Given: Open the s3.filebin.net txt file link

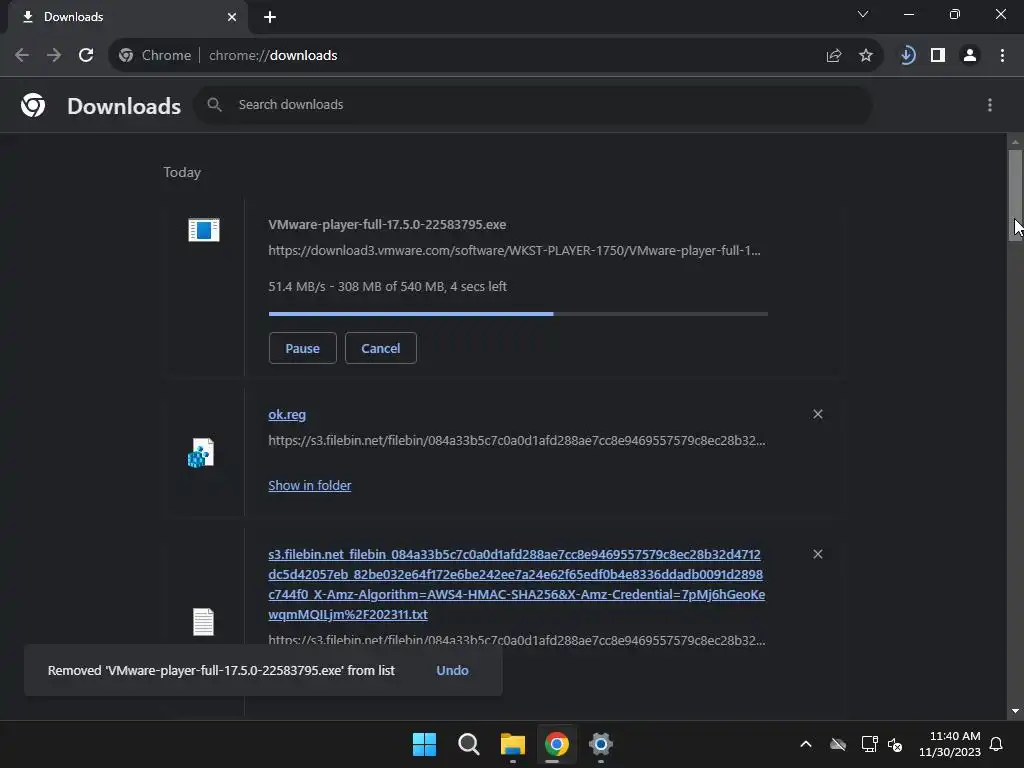Looking at the screenshot, I should 517,584.
